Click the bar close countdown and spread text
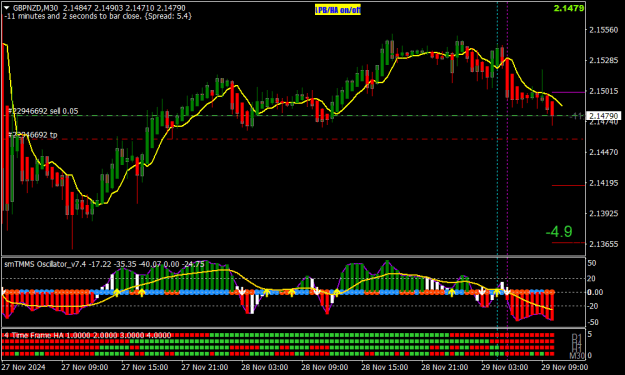Screen dimensions: 625x375 98,16
